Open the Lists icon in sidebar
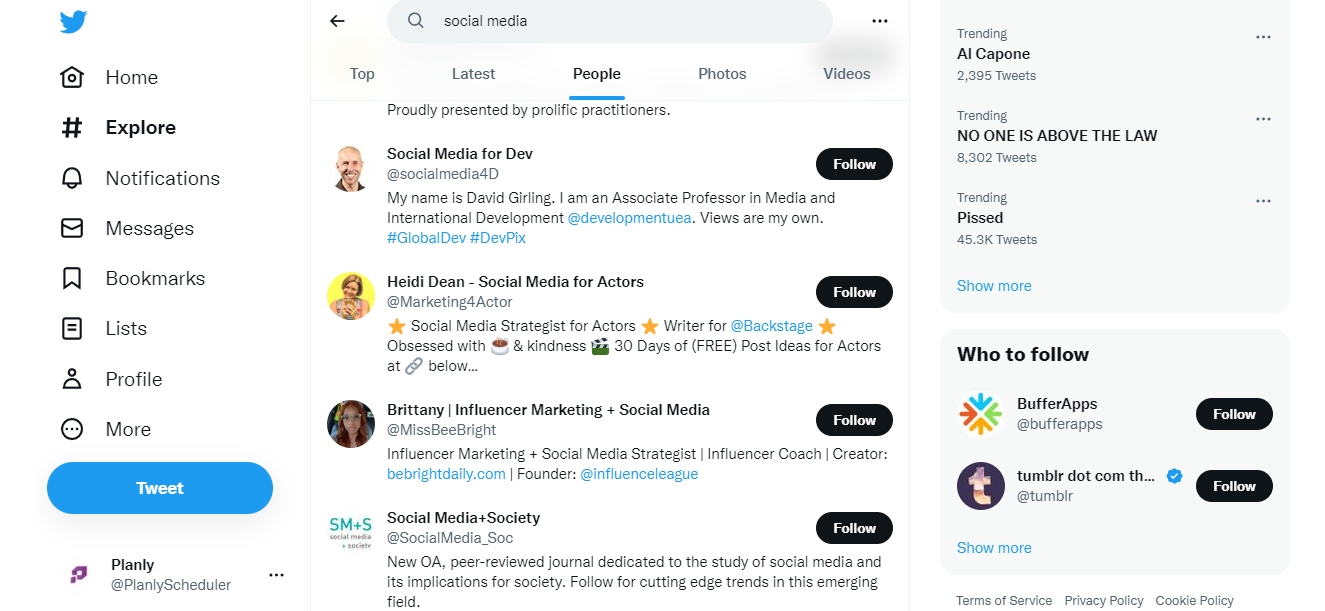 [x=72, y=328]
